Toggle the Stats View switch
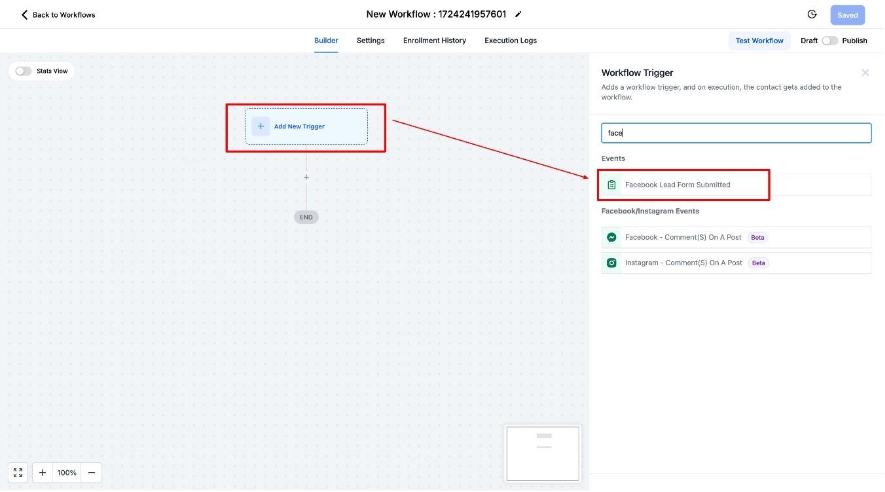This screenshot has width=885, height=492. pyautogui.click(x=23, y=71)
